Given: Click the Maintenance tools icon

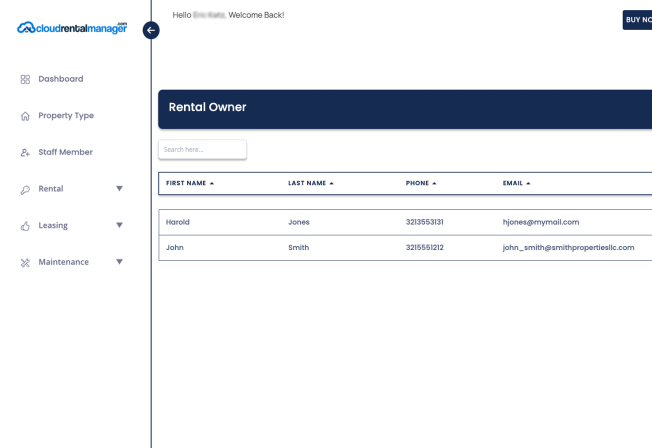Looking at the screenshot, I should click(25, 263).
